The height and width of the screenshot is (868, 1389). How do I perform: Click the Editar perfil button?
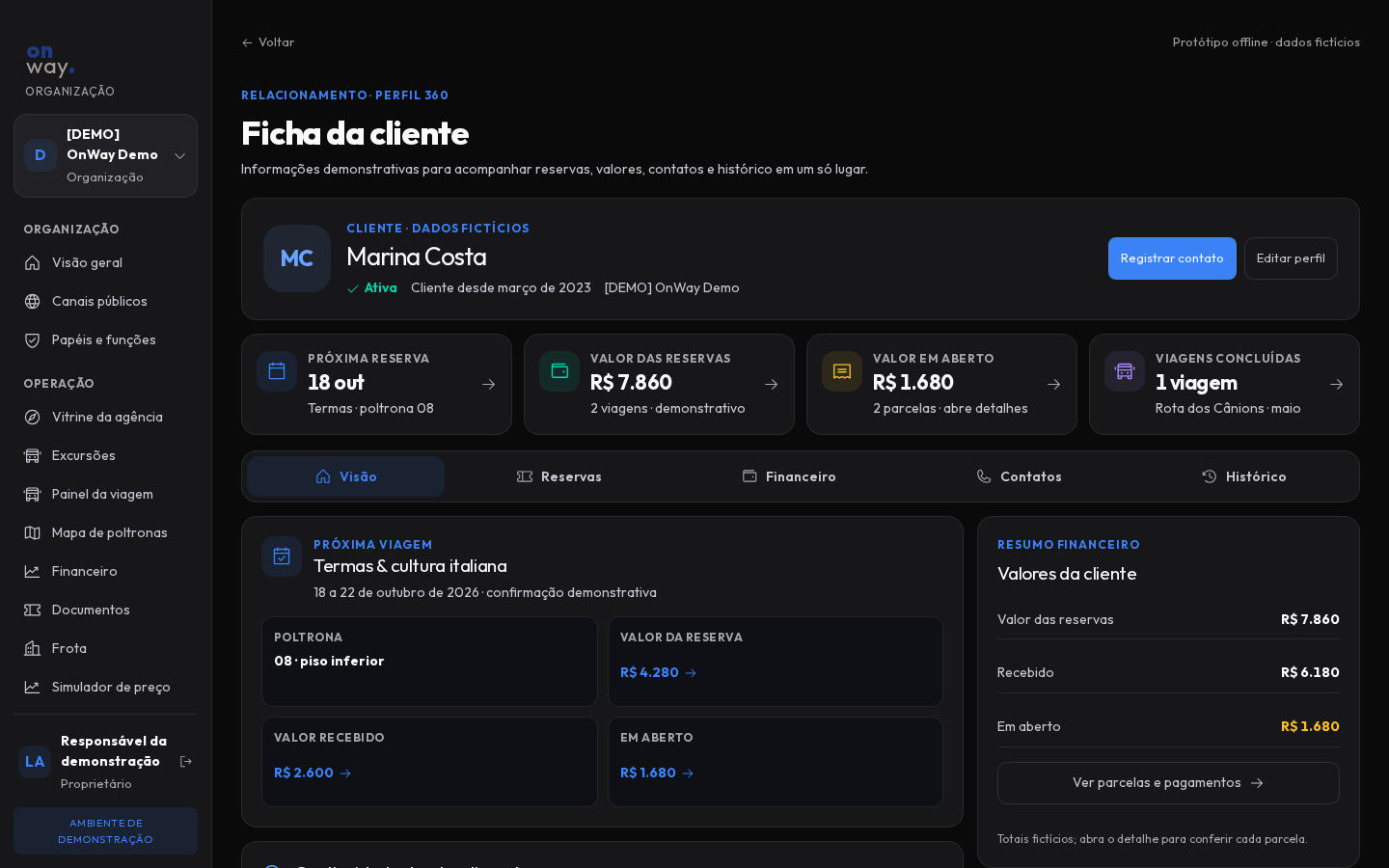point(1291,258)
